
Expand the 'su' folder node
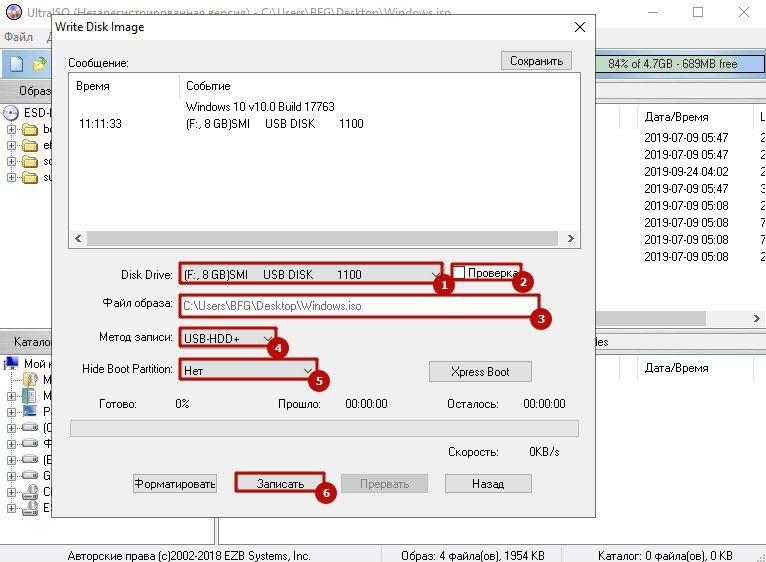11,177
